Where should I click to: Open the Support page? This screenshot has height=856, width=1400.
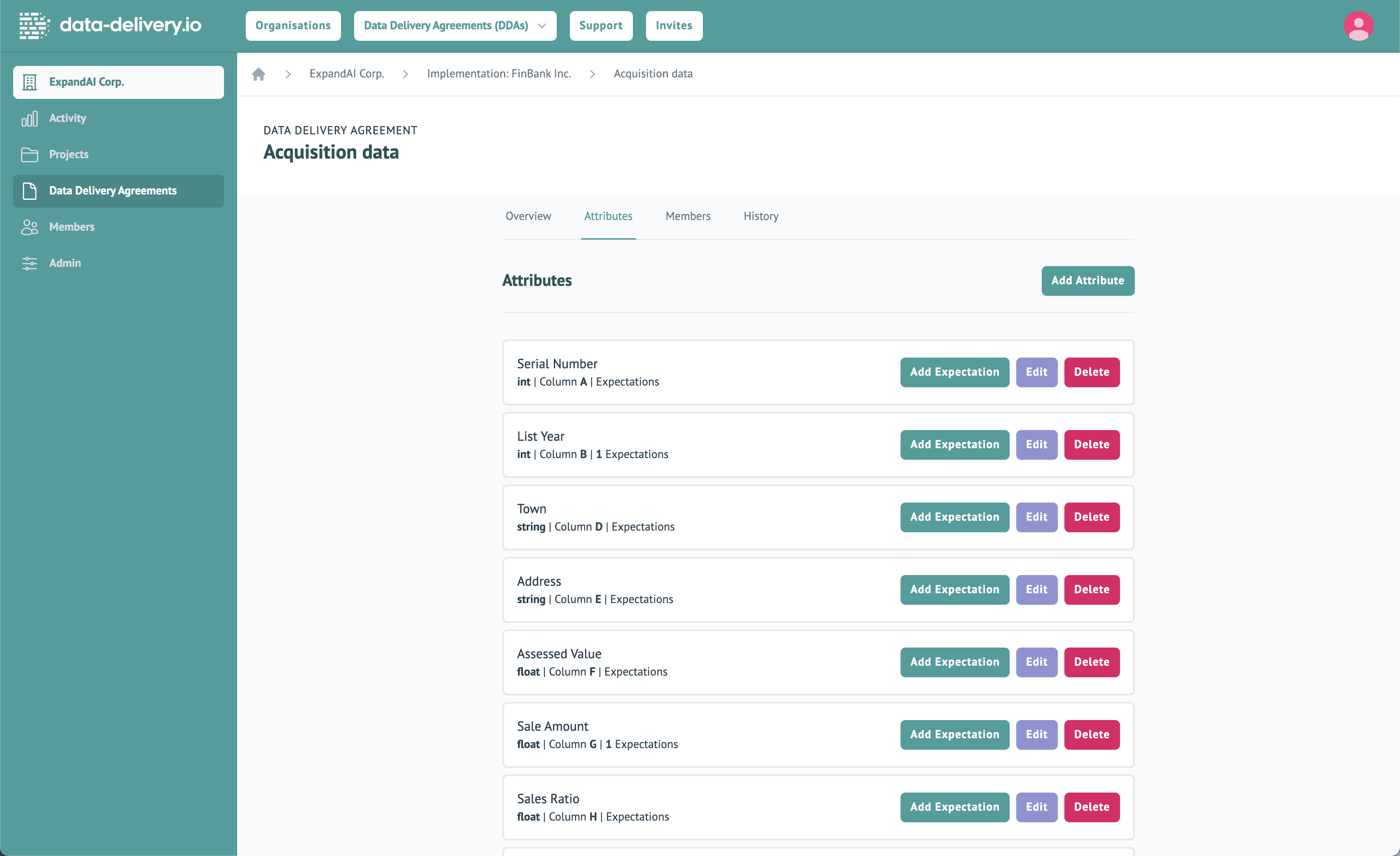pyautogui.click(x=601, y=26)
